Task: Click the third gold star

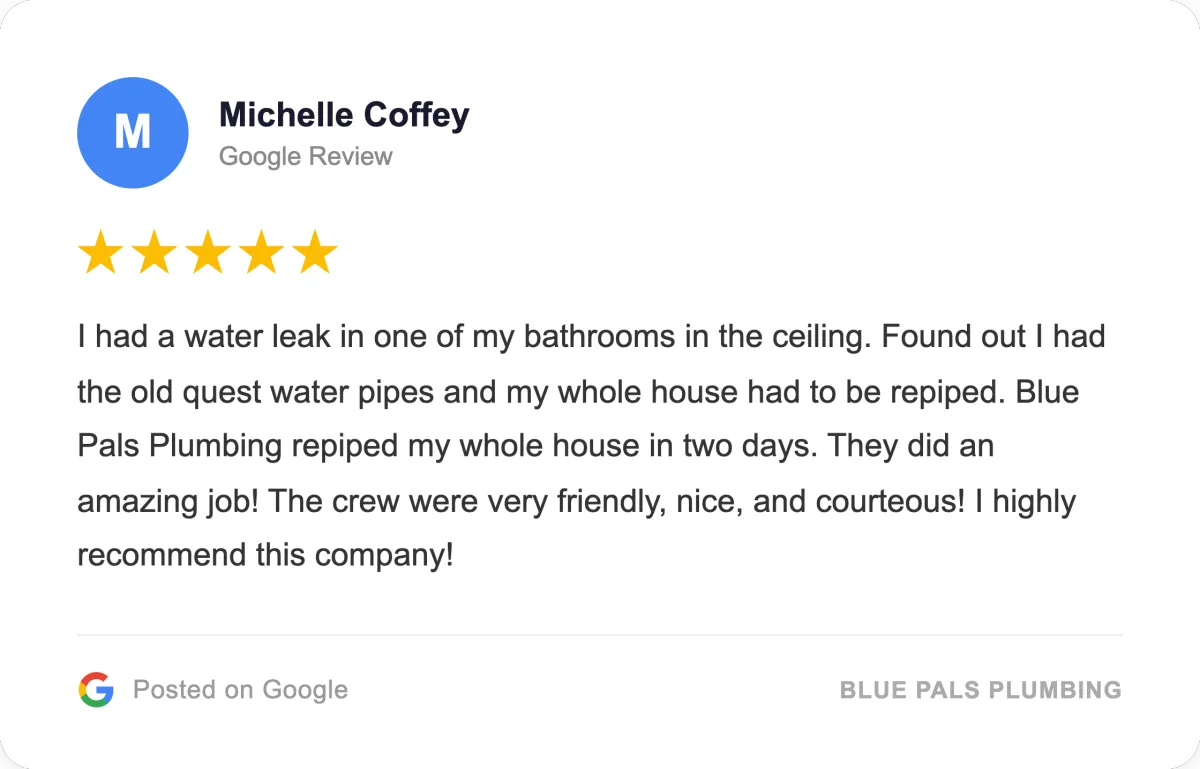Action: (x=207, y=253)
